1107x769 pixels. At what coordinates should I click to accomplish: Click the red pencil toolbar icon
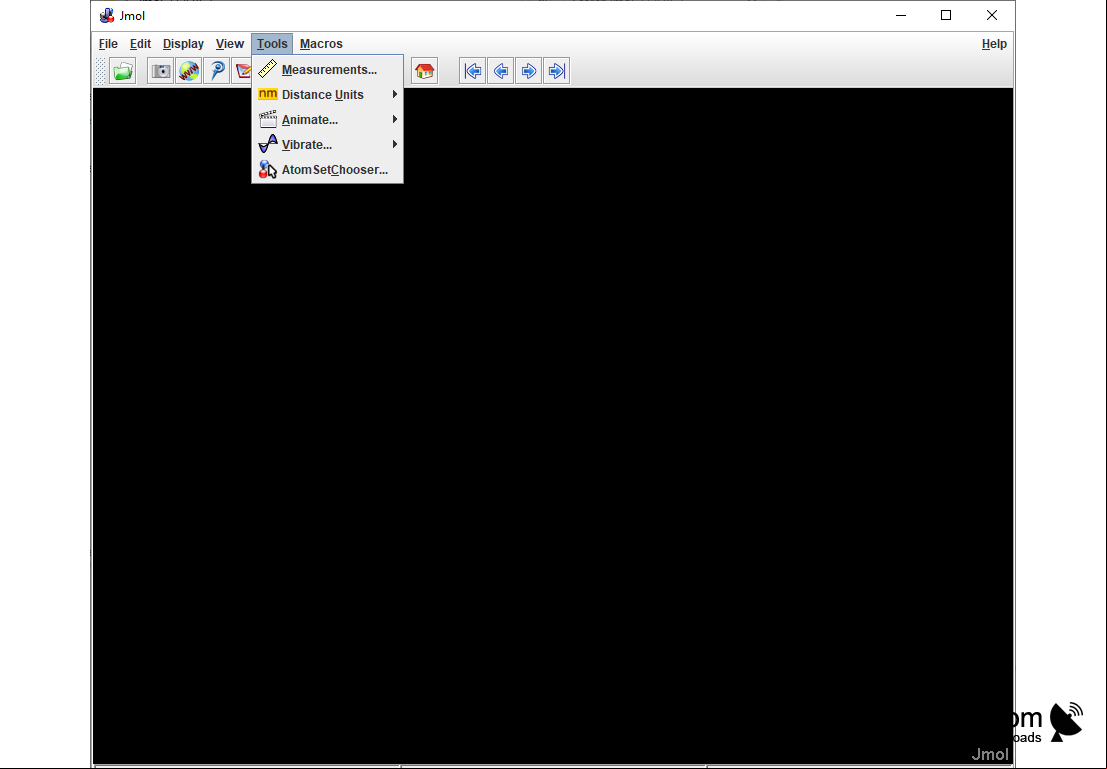click(242, 71)
